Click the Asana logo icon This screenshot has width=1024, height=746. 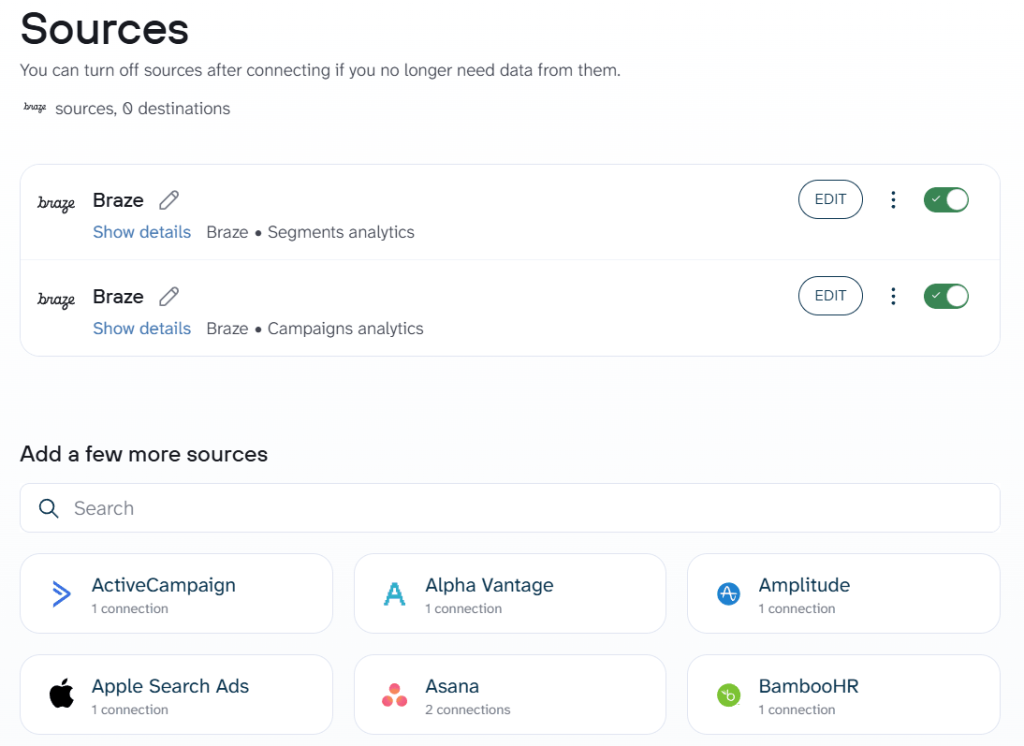click(395, 695)
